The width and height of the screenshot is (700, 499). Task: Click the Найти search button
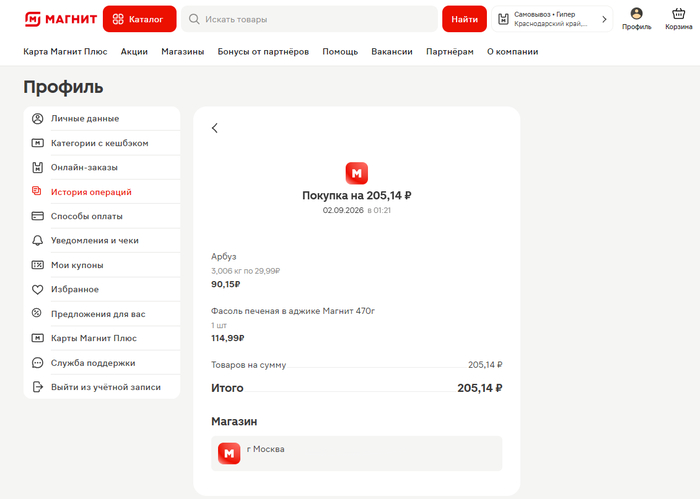pyautogui.click(x=464, y=19)
